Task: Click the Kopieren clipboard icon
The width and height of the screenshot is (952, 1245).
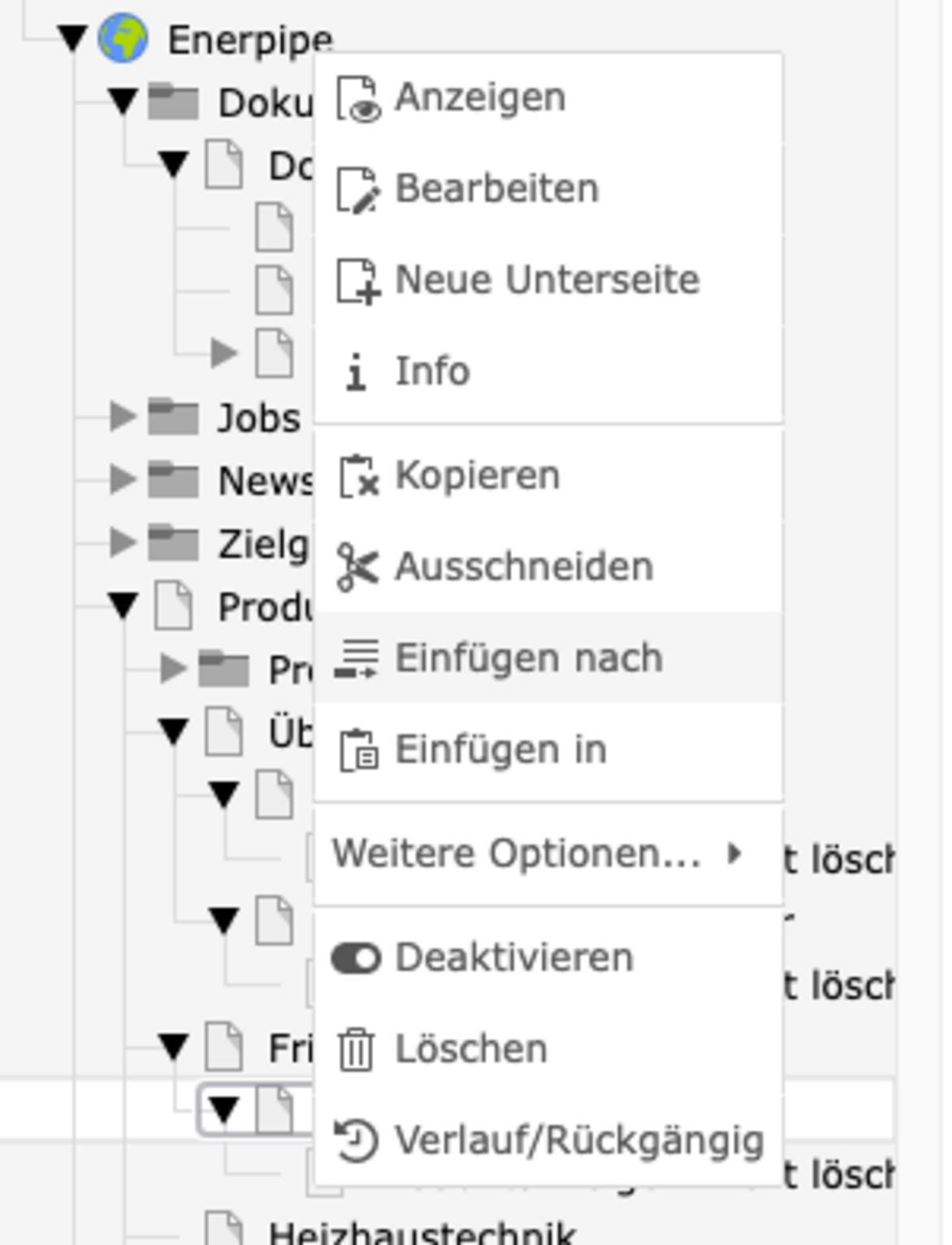Action: pos(358,476)
